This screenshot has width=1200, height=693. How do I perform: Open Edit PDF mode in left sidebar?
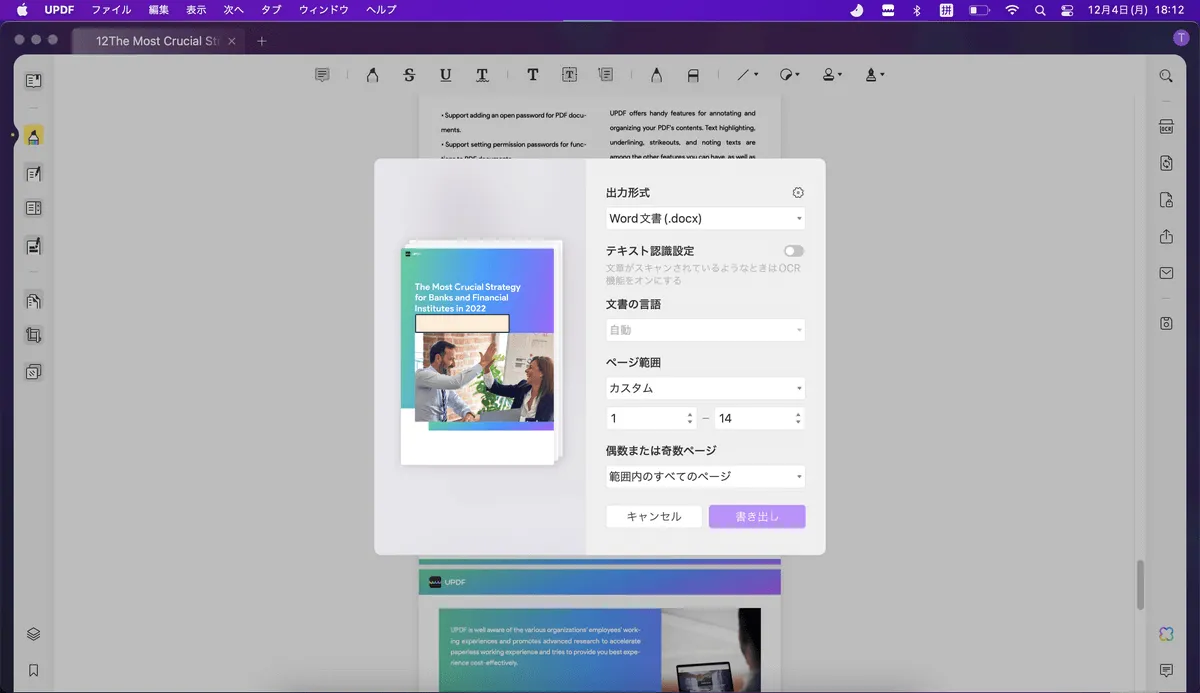(x=33, y=173)
